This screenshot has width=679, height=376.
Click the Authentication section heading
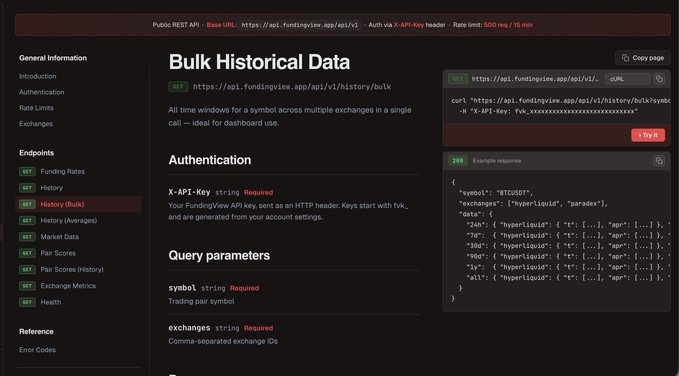point(210,160)
